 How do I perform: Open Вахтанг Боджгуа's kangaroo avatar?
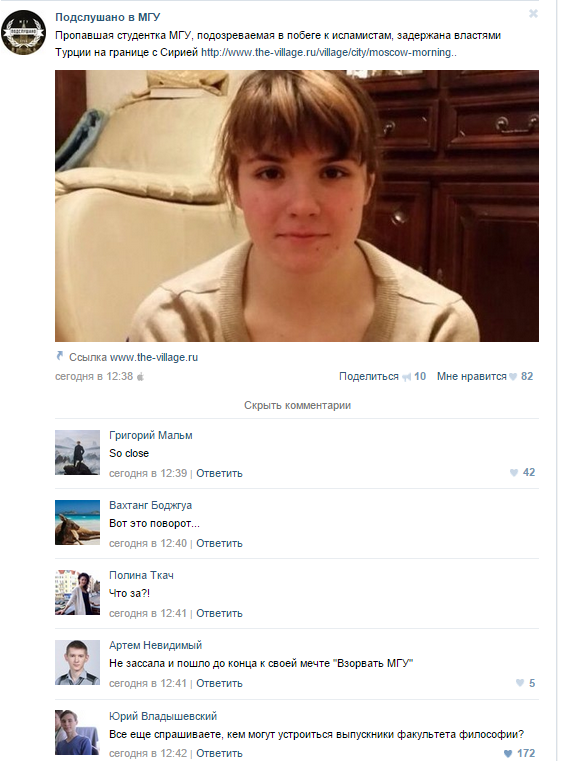(x=77, y=522)
